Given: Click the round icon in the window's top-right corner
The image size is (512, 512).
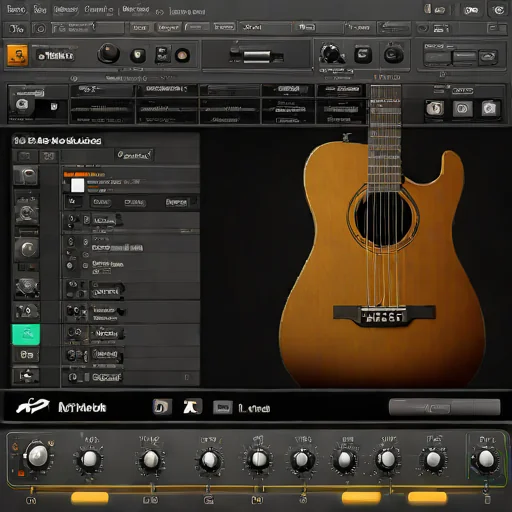Looking at the screenshot, I should (498, 10).
